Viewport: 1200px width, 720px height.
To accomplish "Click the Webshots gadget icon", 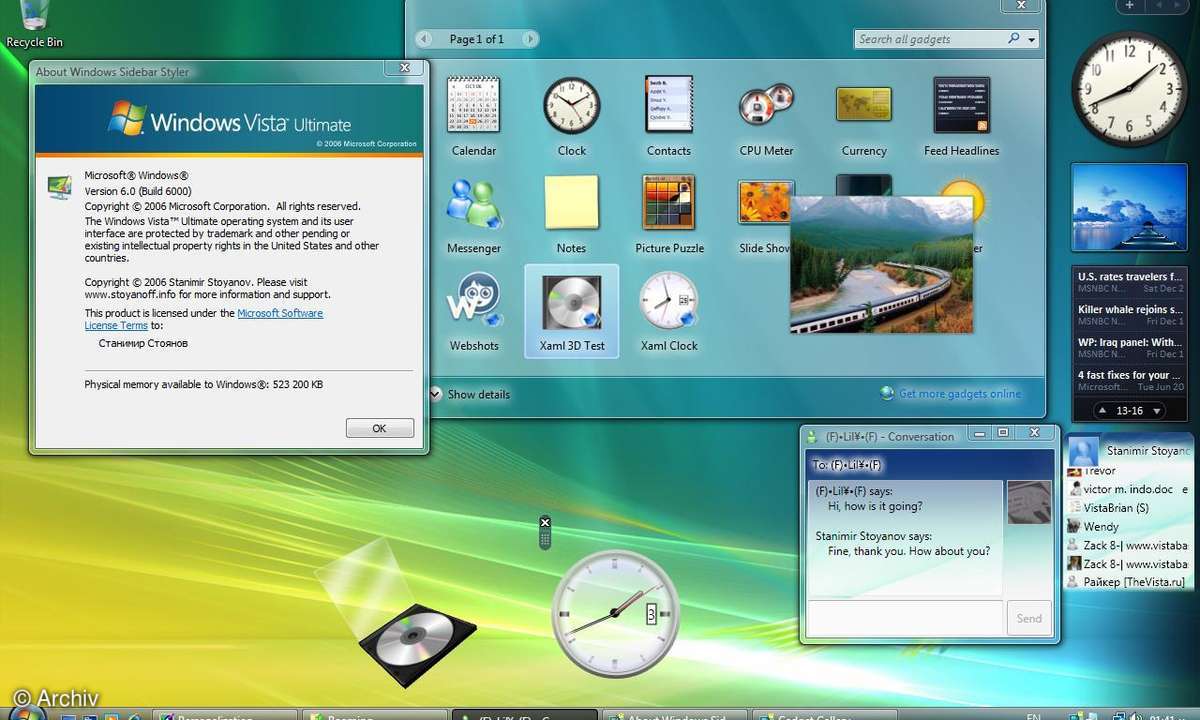I will click(x=474, y=300).
